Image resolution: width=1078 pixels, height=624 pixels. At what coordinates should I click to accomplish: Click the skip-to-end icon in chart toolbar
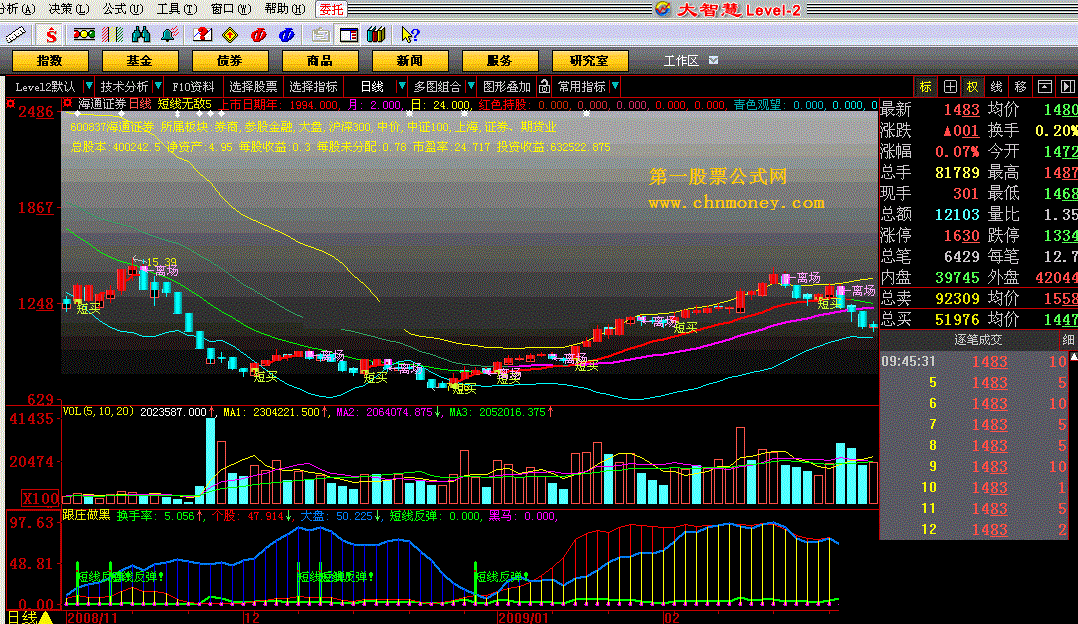pos(1067,87)
